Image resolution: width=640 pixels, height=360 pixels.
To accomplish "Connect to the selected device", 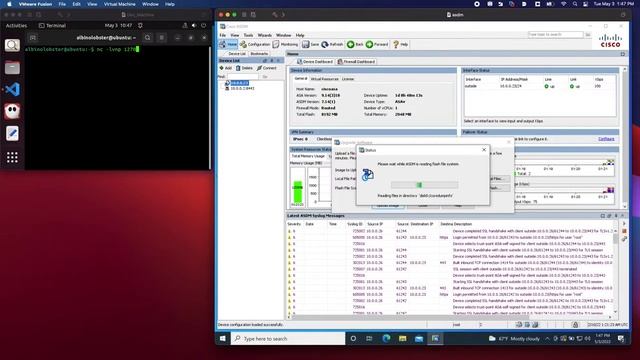I will click(x=267, y=68).
